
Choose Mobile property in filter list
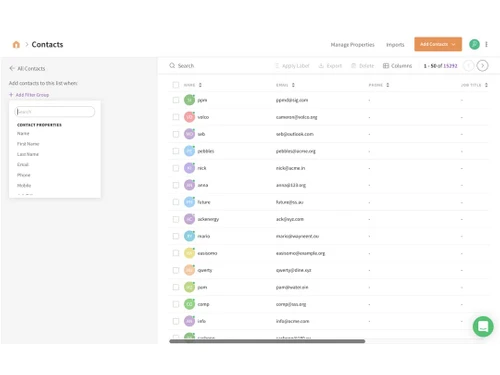(24, 185)
